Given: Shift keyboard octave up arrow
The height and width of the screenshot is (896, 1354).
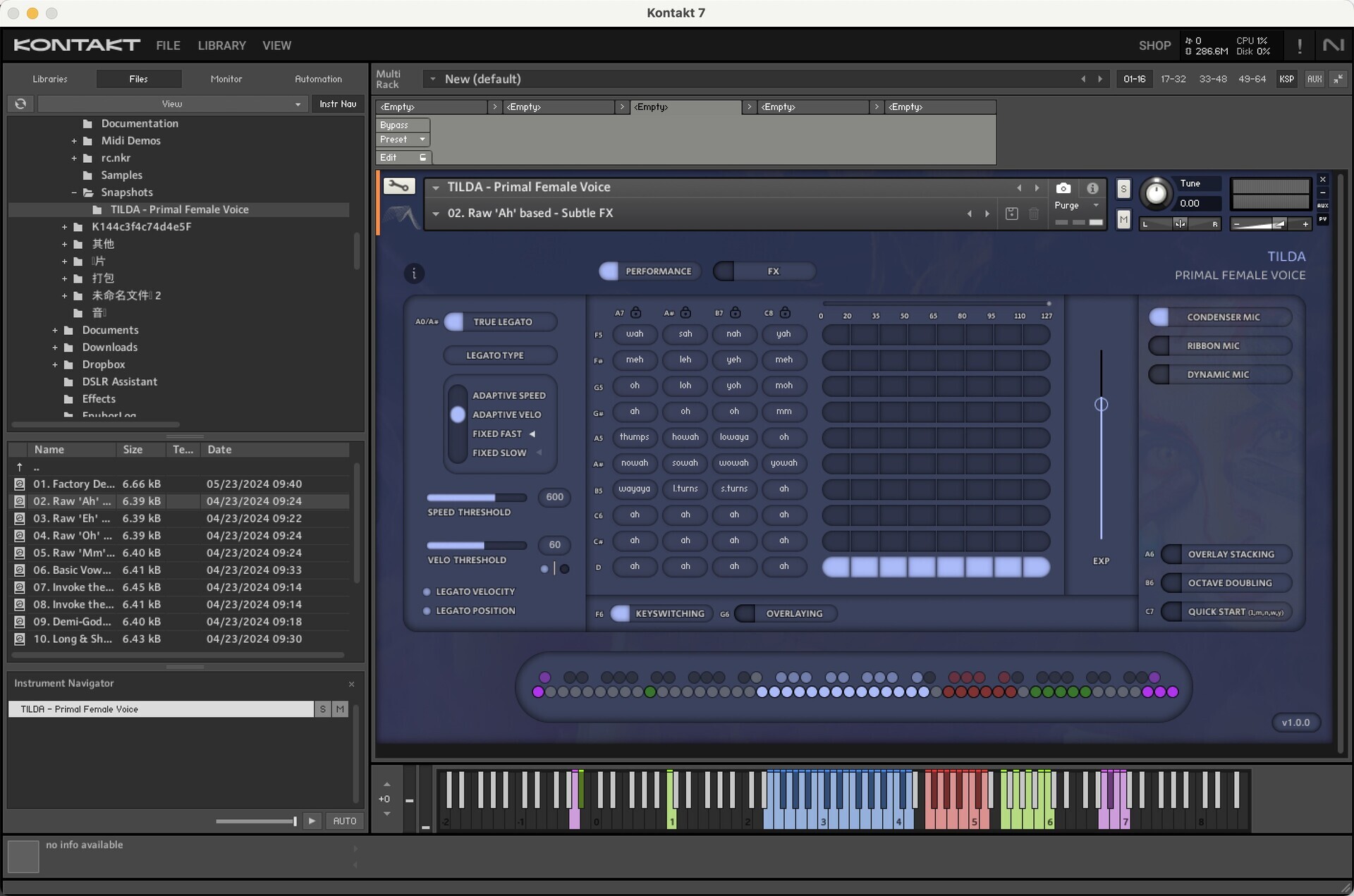Looking at the screenshot, I should click(386, 784).
